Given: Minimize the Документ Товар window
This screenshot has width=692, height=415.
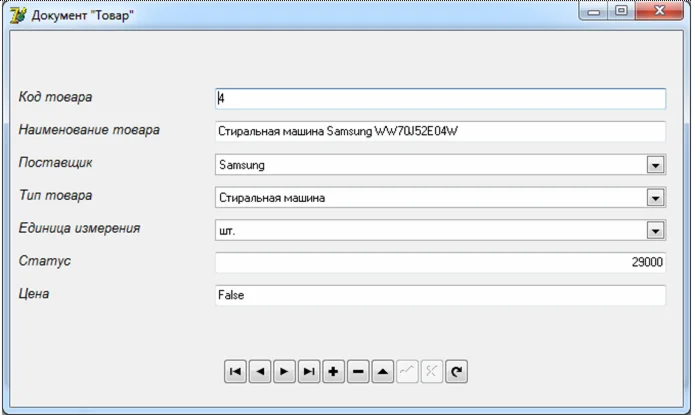Looking at the screenshot, I should (594, 11).
